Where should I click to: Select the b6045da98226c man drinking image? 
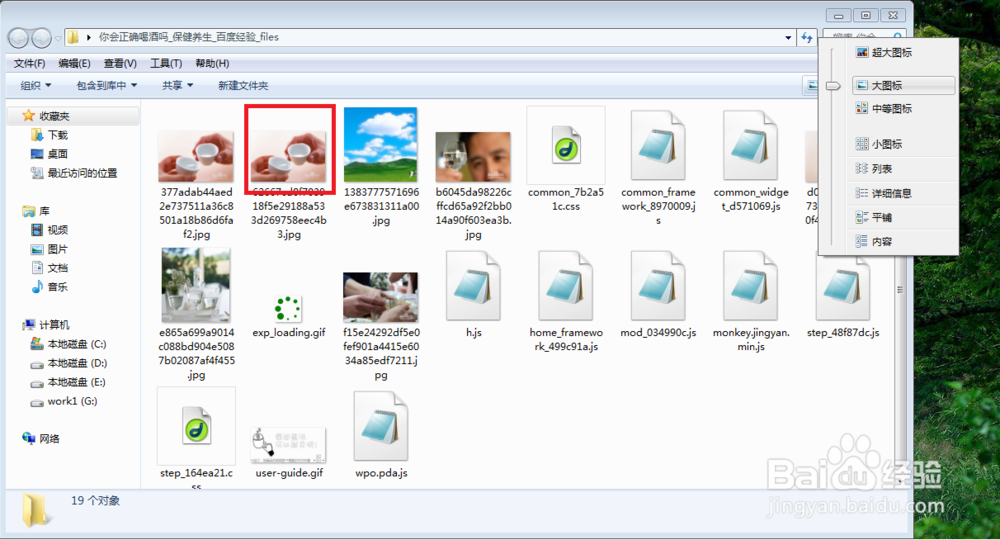[473, 157]
